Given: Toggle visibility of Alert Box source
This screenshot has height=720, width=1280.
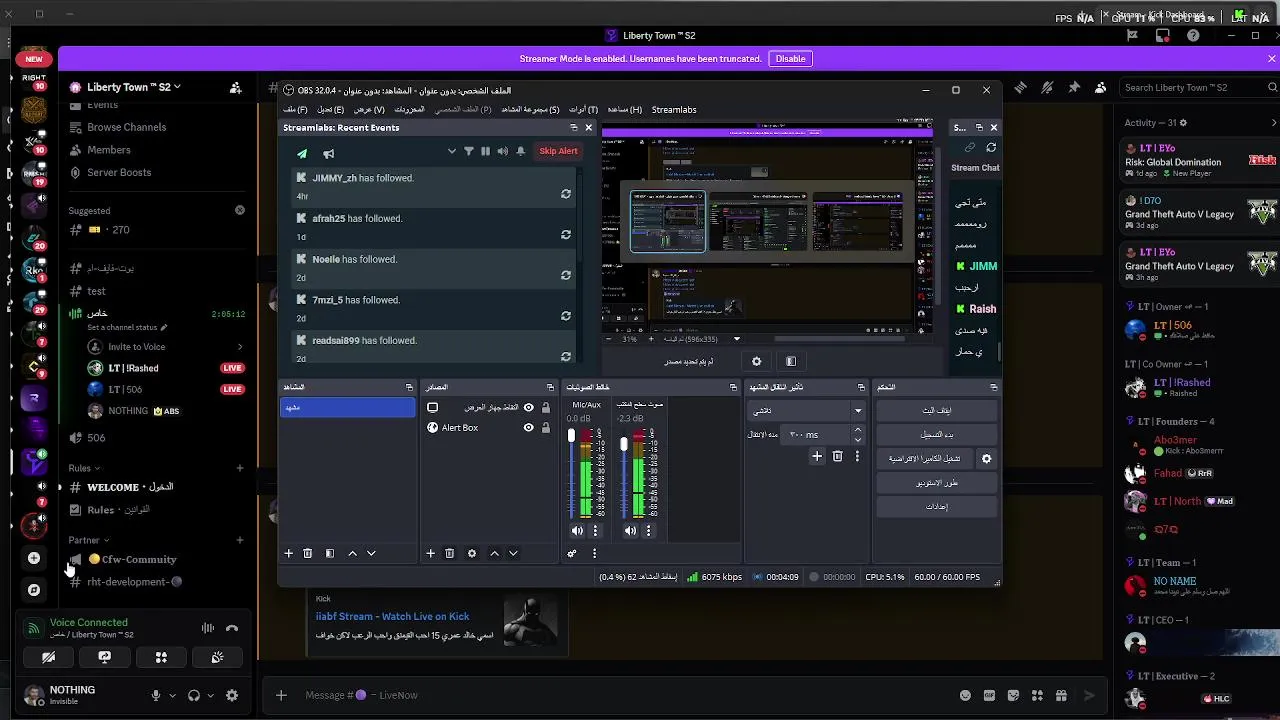Looking at the screenshot, I should click(x=528, y=428).
